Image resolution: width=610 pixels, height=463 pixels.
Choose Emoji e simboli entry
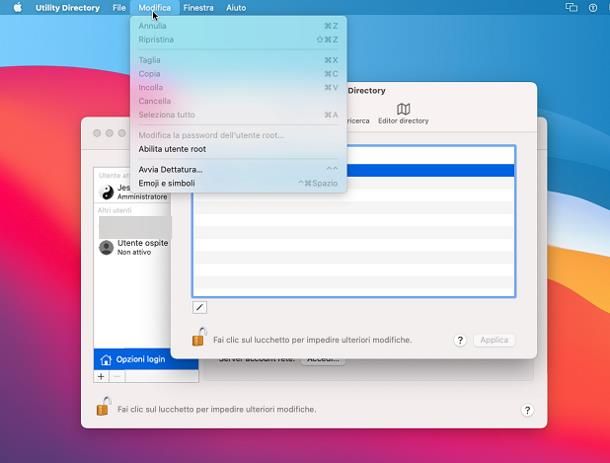point(238,183)
